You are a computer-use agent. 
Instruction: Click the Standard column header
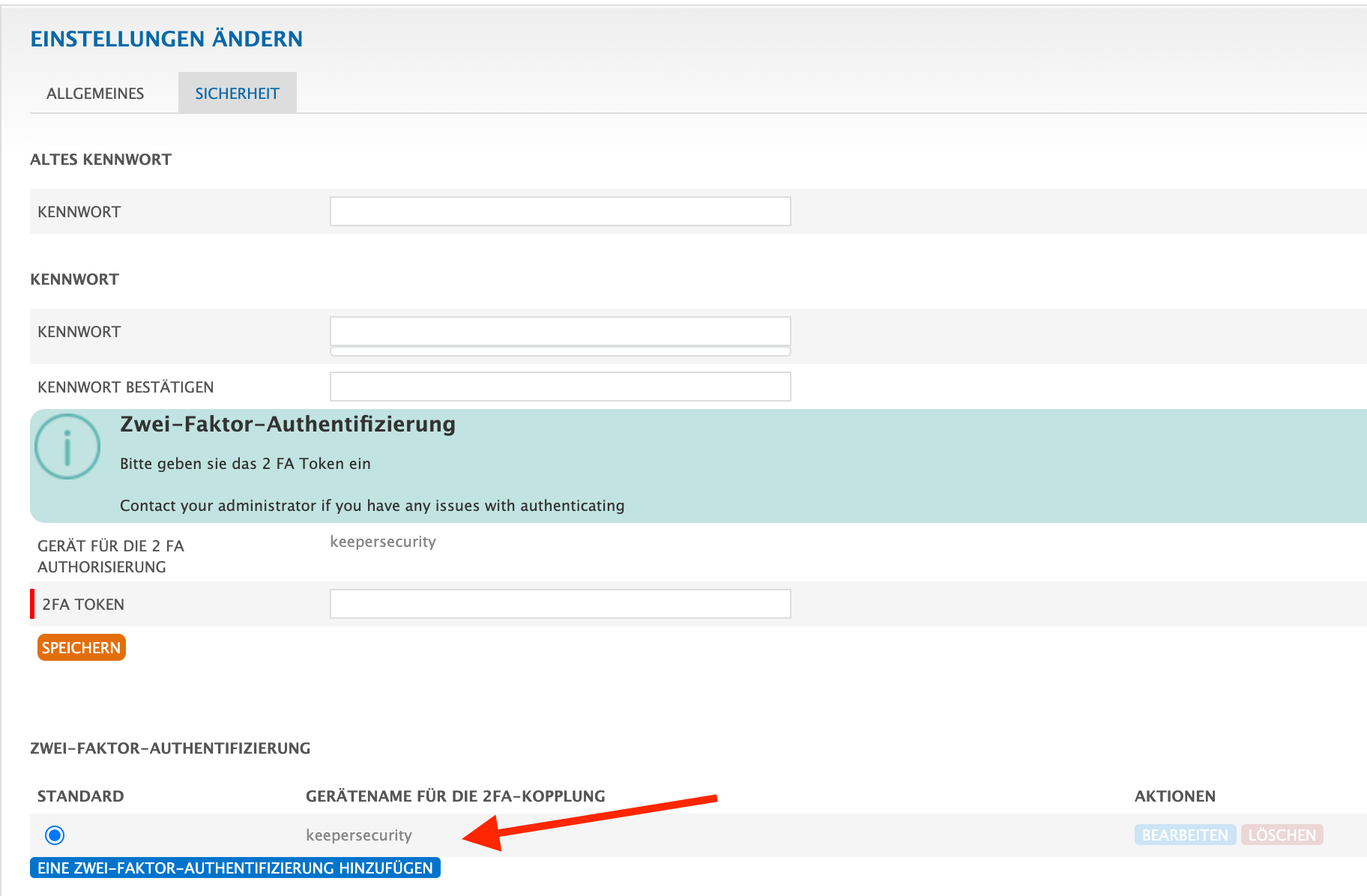pyautogui.click(x=81, y=796)
